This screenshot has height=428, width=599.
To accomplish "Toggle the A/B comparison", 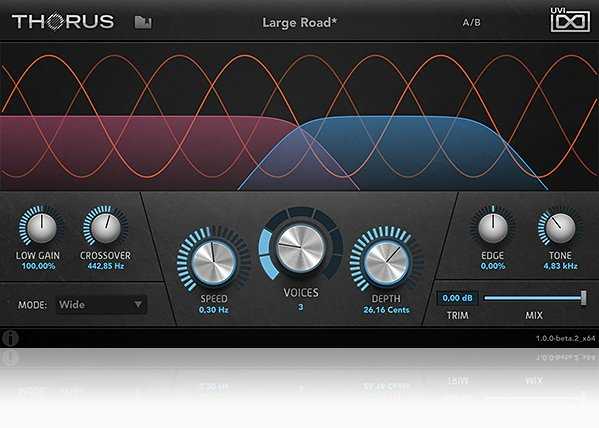I will [471, 22].
